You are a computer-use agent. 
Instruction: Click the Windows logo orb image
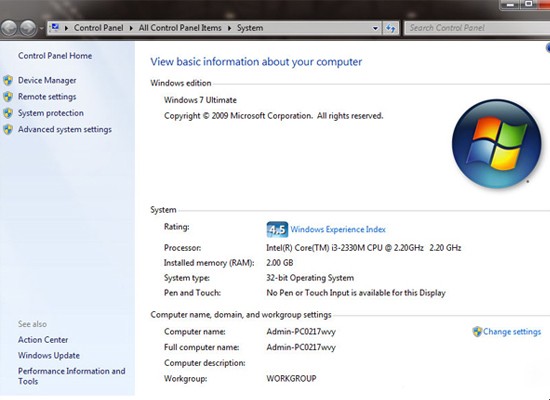coord(496,144)
